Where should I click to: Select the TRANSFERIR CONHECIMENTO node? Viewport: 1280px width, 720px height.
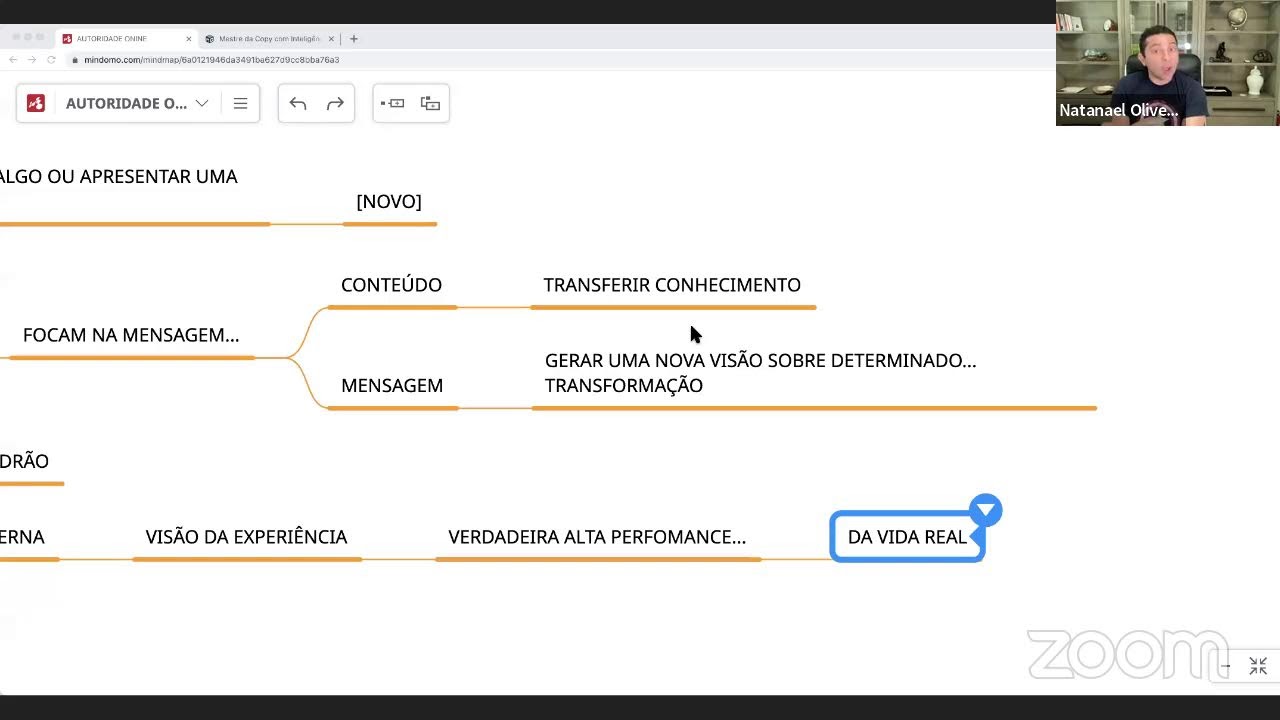[x=672, y=285]
